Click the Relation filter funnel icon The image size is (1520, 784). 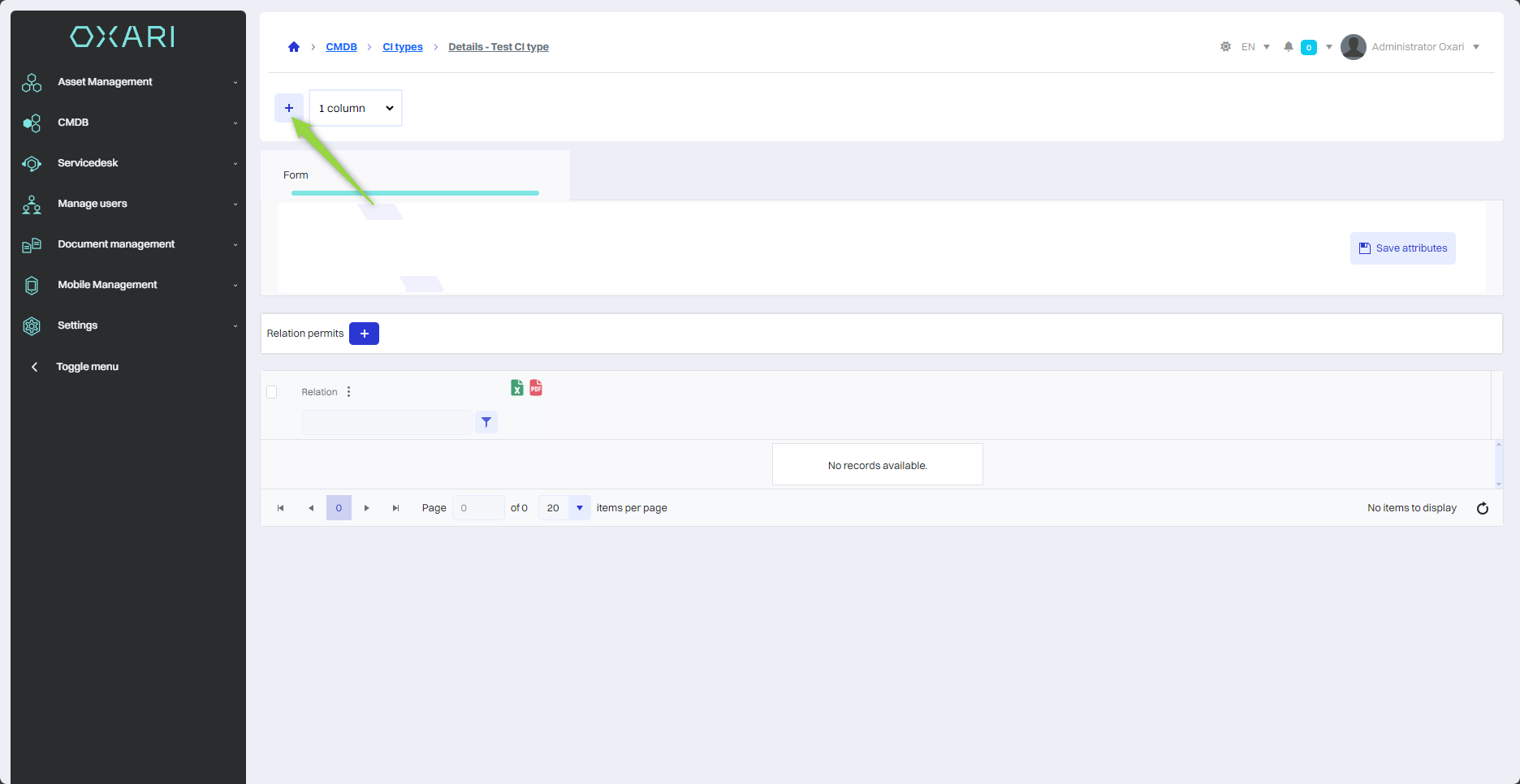(486, 422)
